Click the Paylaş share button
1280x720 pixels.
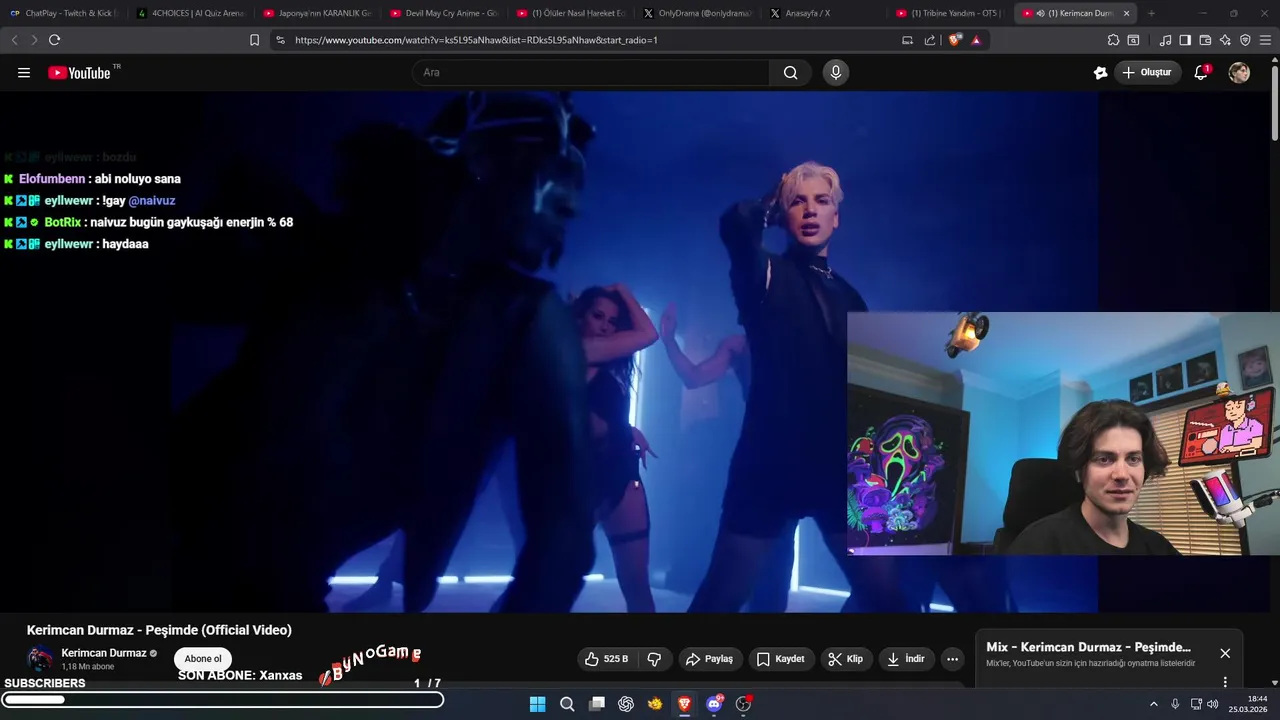point(709,659)
